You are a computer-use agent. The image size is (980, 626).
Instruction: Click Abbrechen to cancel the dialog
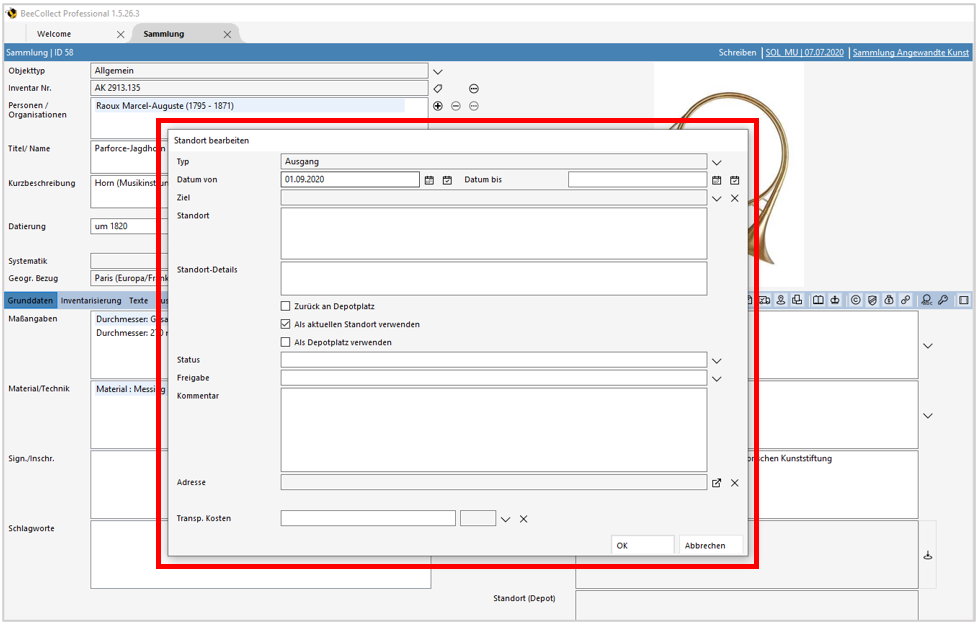[x=703, y=546]
